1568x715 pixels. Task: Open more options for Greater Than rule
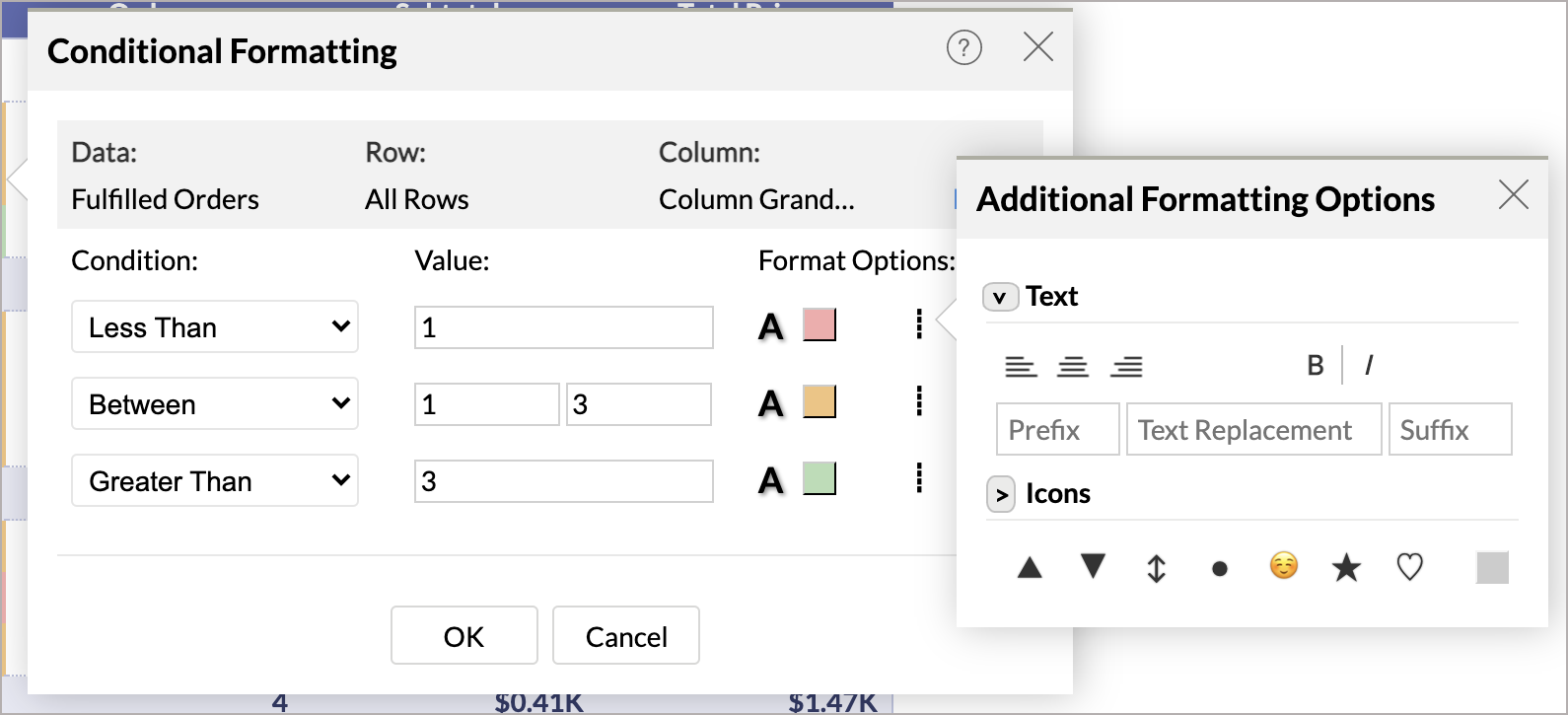[x=919, y=479]
